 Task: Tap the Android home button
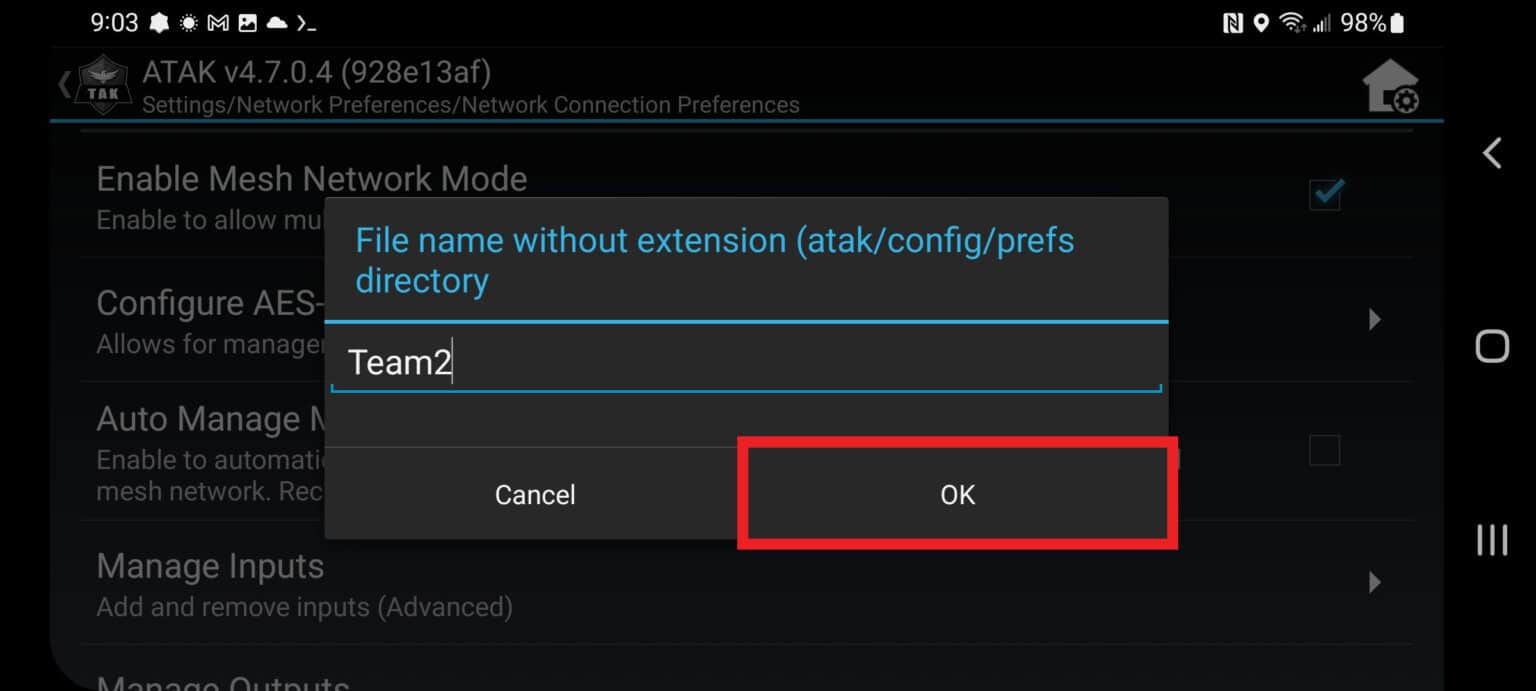click(1492, 346)
